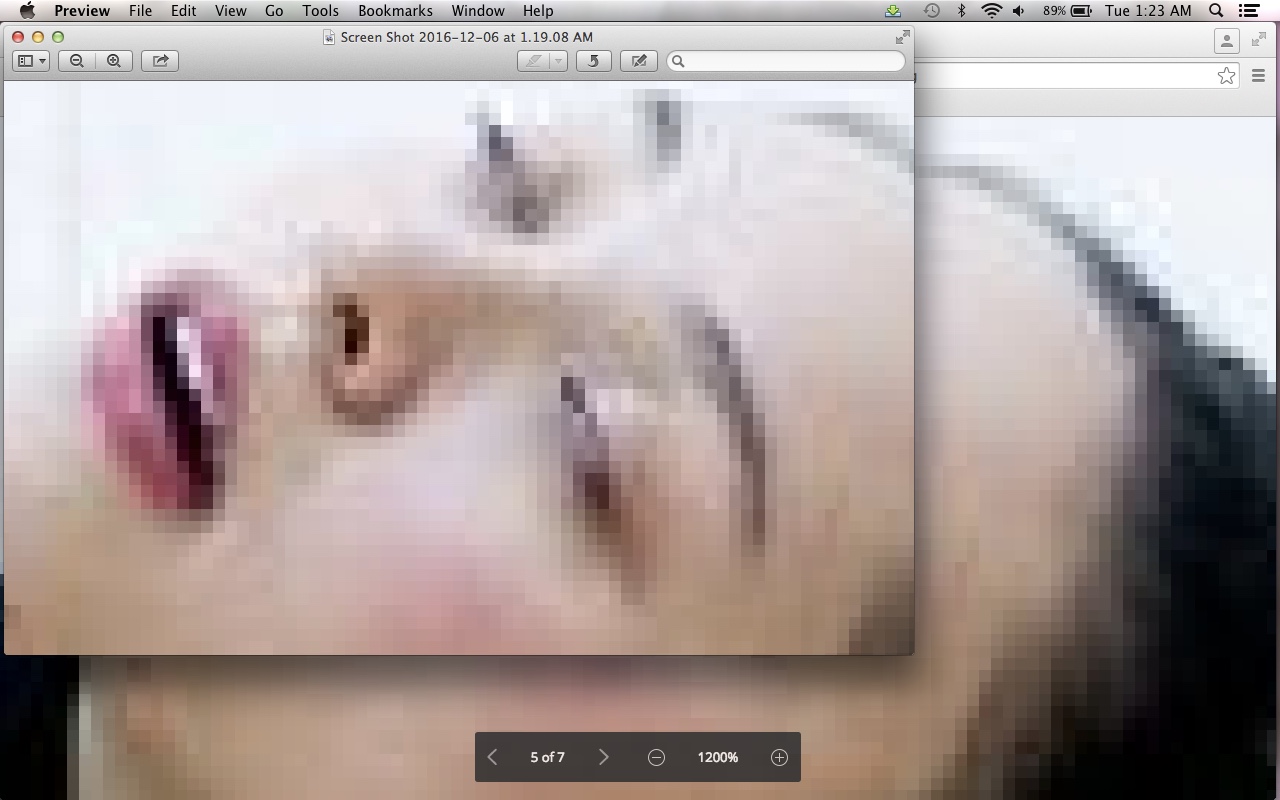Open the File menu

coord(141,11)
